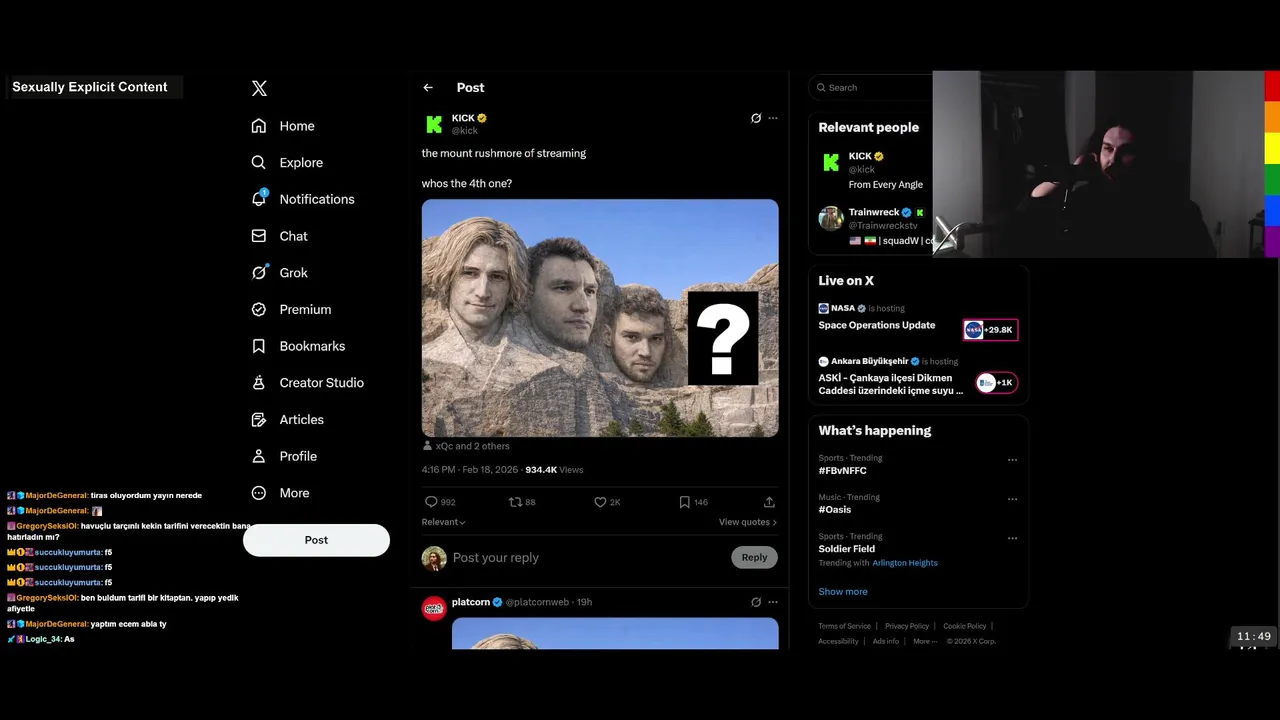
Task: Click the white Post button
Action: pyautogui.click(x=316, y=540)
